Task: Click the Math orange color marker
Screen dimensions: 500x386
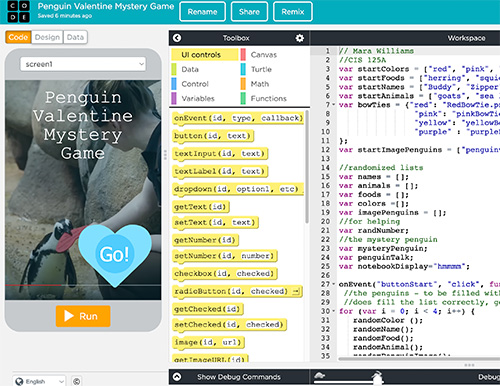Action: pos(243,84)
